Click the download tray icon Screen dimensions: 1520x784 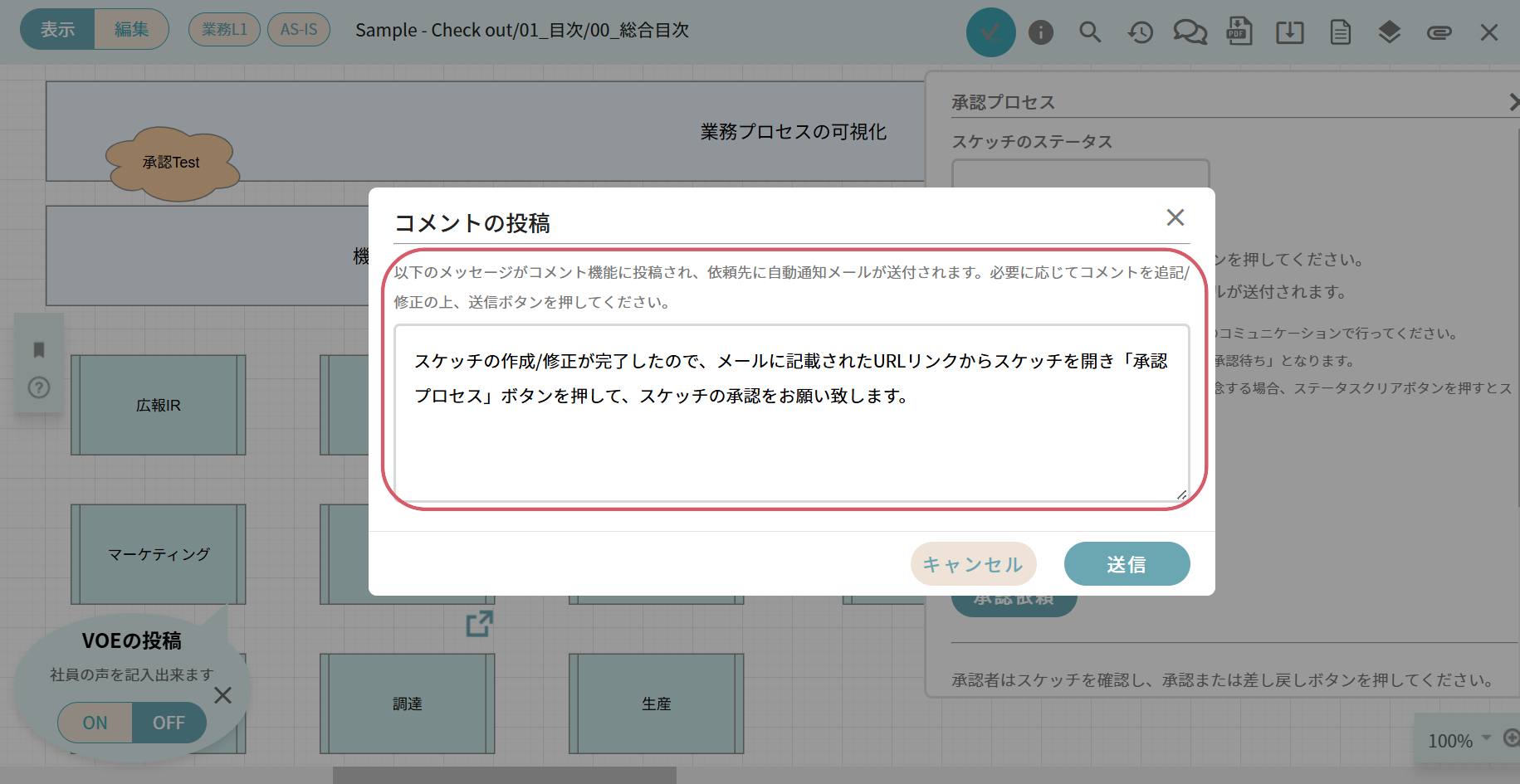coord(1289,32)
